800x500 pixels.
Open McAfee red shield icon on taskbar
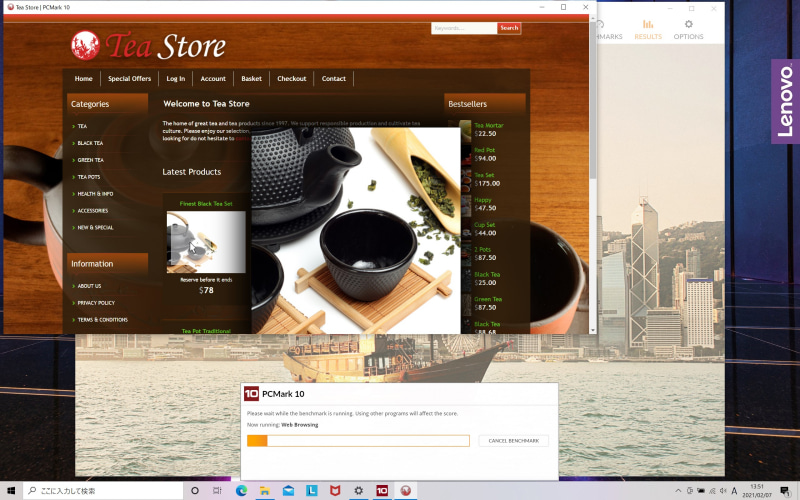(x=335, y=490)
